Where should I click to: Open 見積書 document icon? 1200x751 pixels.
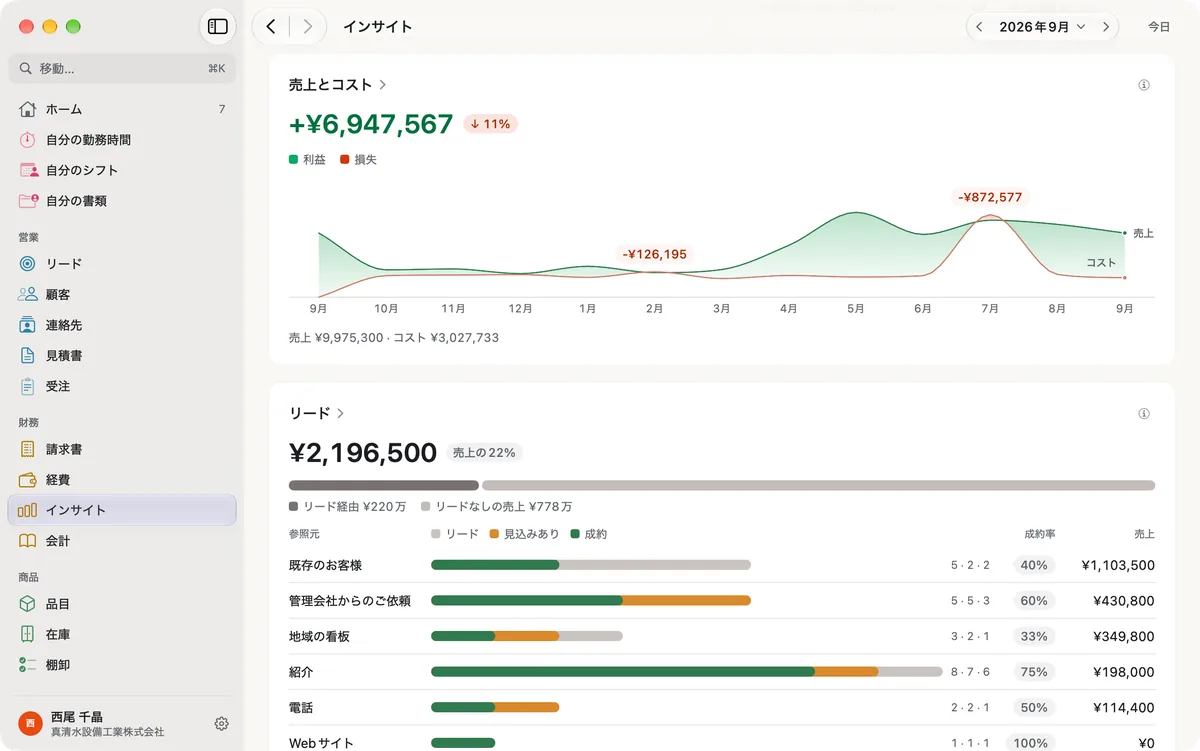pyautogui.click(x=28, y=356)
